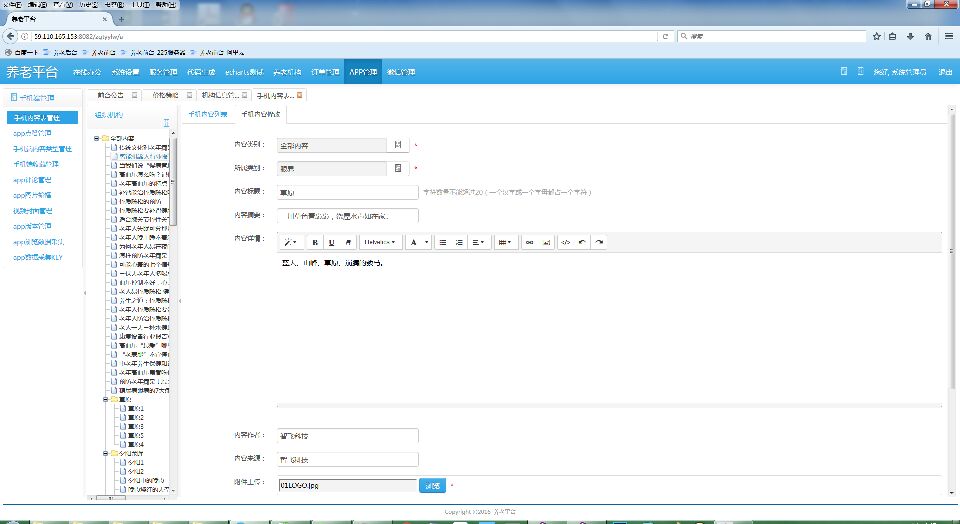Open the Firefox hamburger menu
Screen dimensions: 960x524
click(947, 36)
